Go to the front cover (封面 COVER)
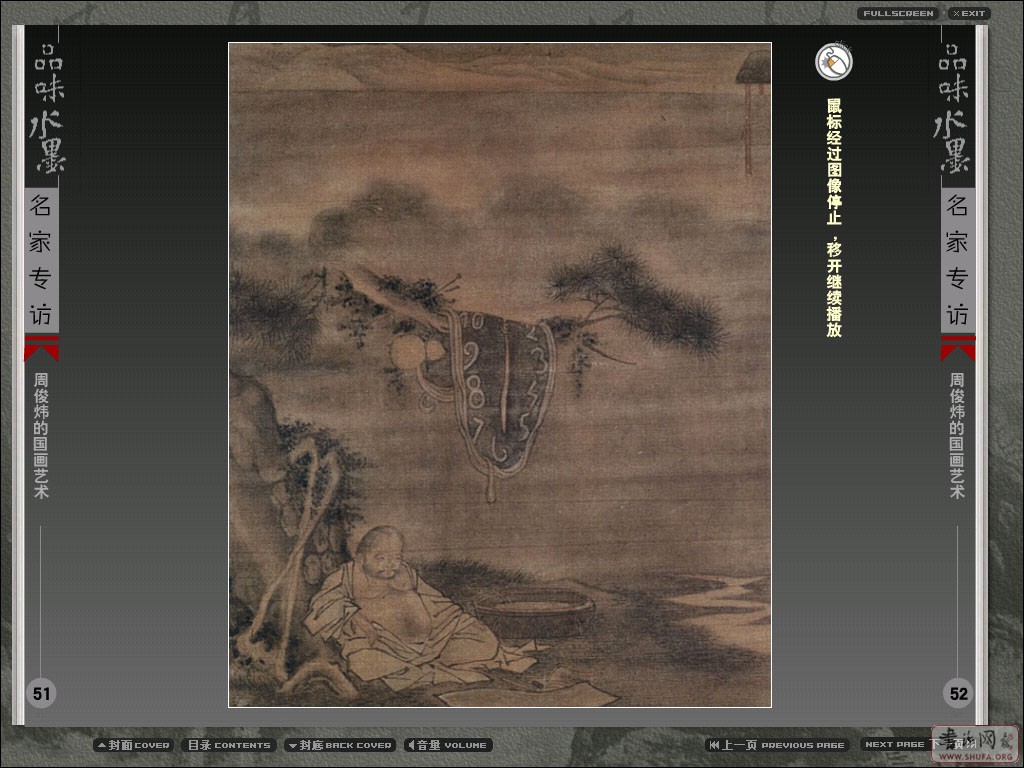The image size is (1024, 768). [x=133, y=745]
